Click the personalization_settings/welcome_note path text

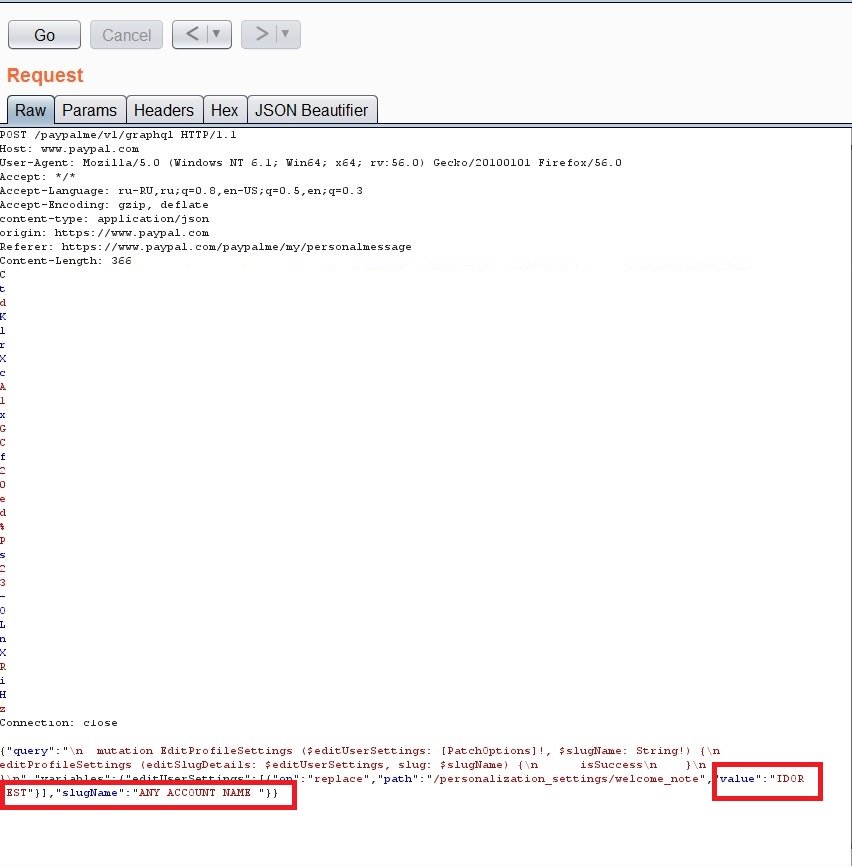567,779
